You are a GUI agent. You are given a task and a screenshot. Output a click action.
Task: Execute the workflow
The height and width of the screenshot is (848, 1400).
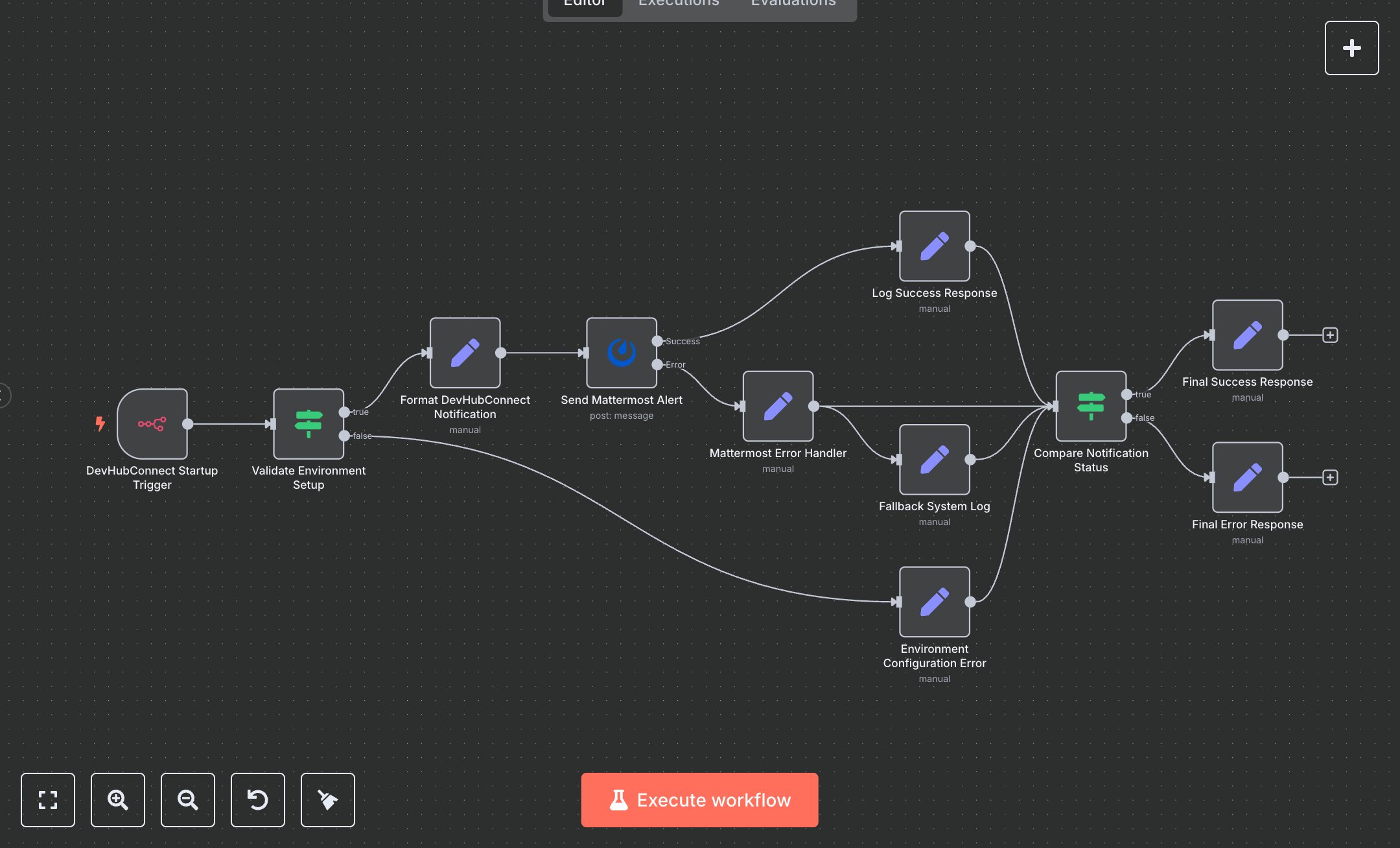tap(699, 799)
